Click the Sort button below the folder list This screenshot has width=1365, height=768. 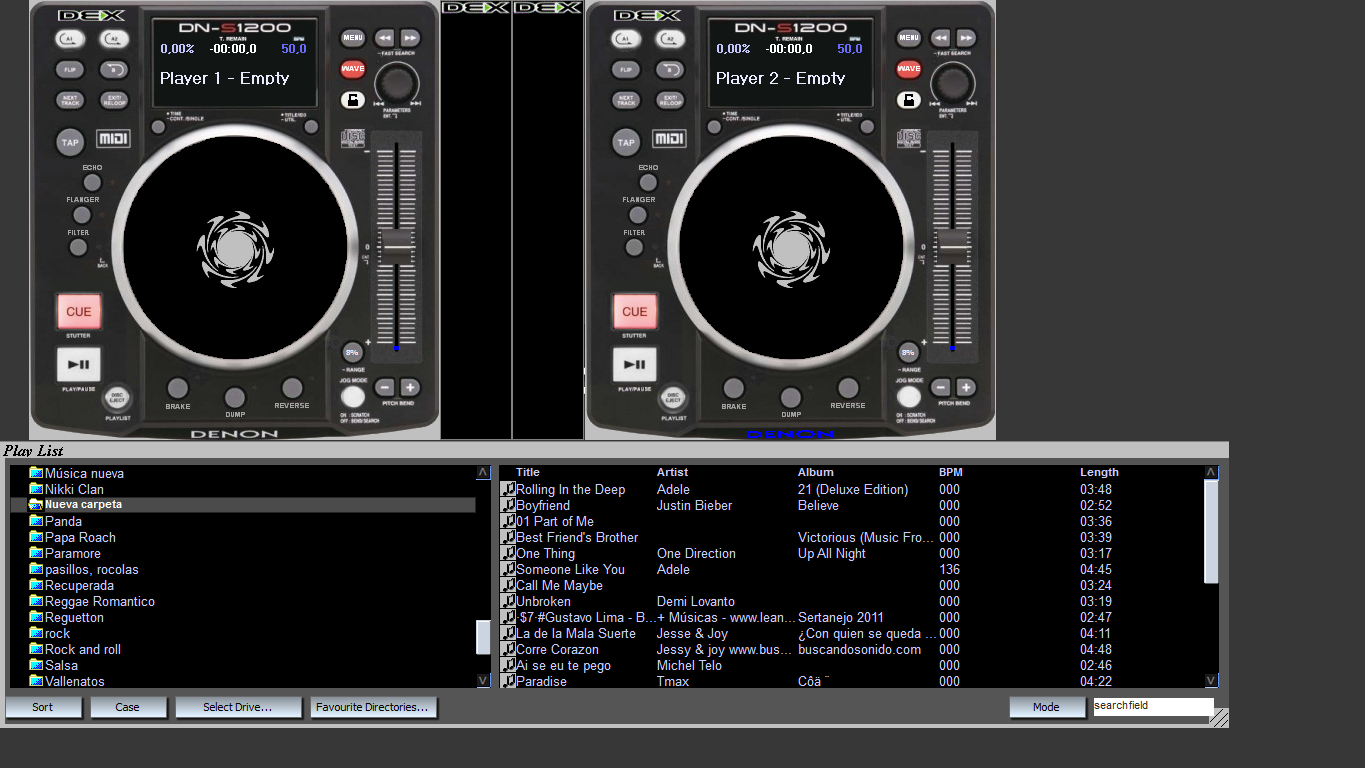pyautogui.click(x=43, y=707)
